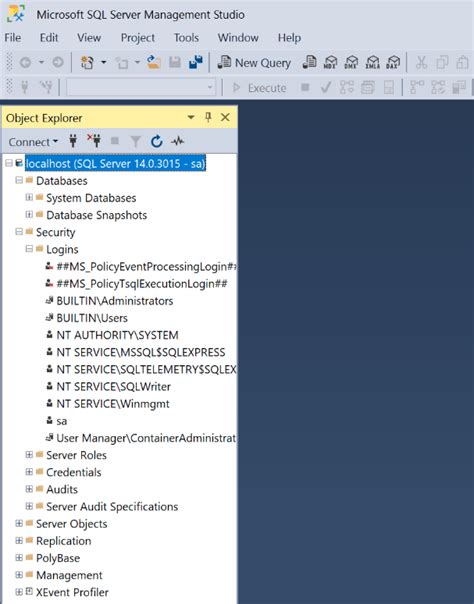Select the BUILTIN\Users login
This screenshot has height=604, width=474.
(92, 318)
